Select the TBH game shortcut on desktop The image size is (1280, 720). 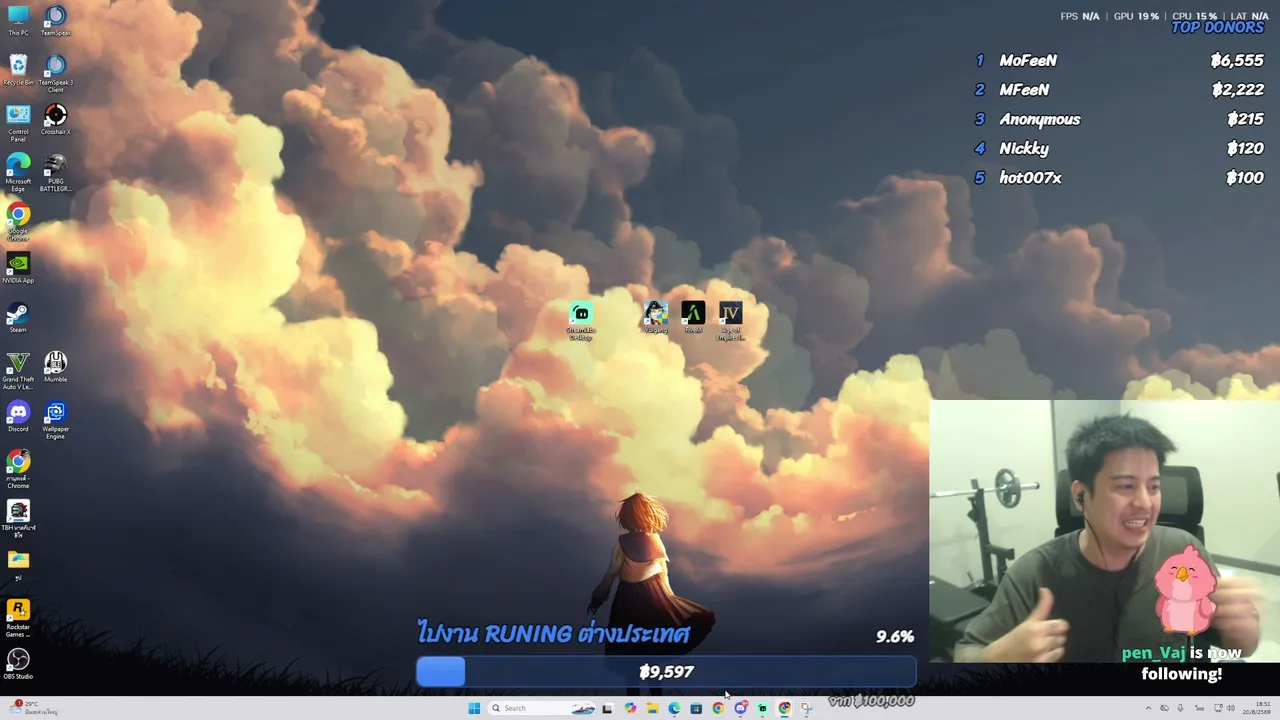click(x=18, y=518)
